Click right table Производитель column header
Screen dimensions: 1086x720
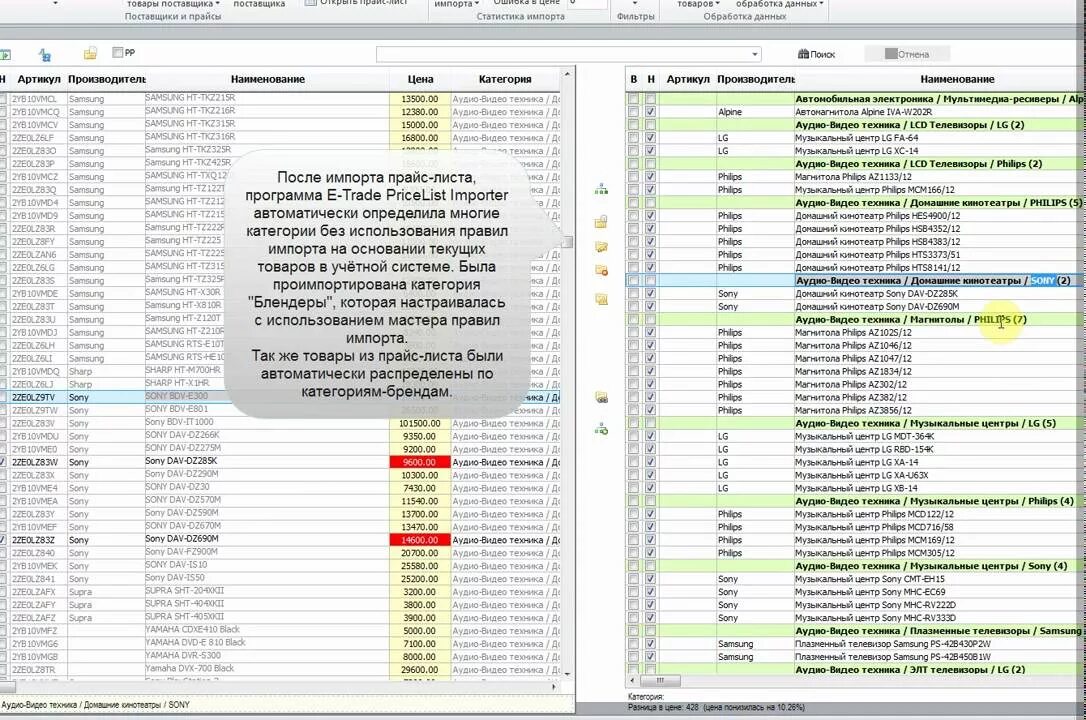[756, 79]
